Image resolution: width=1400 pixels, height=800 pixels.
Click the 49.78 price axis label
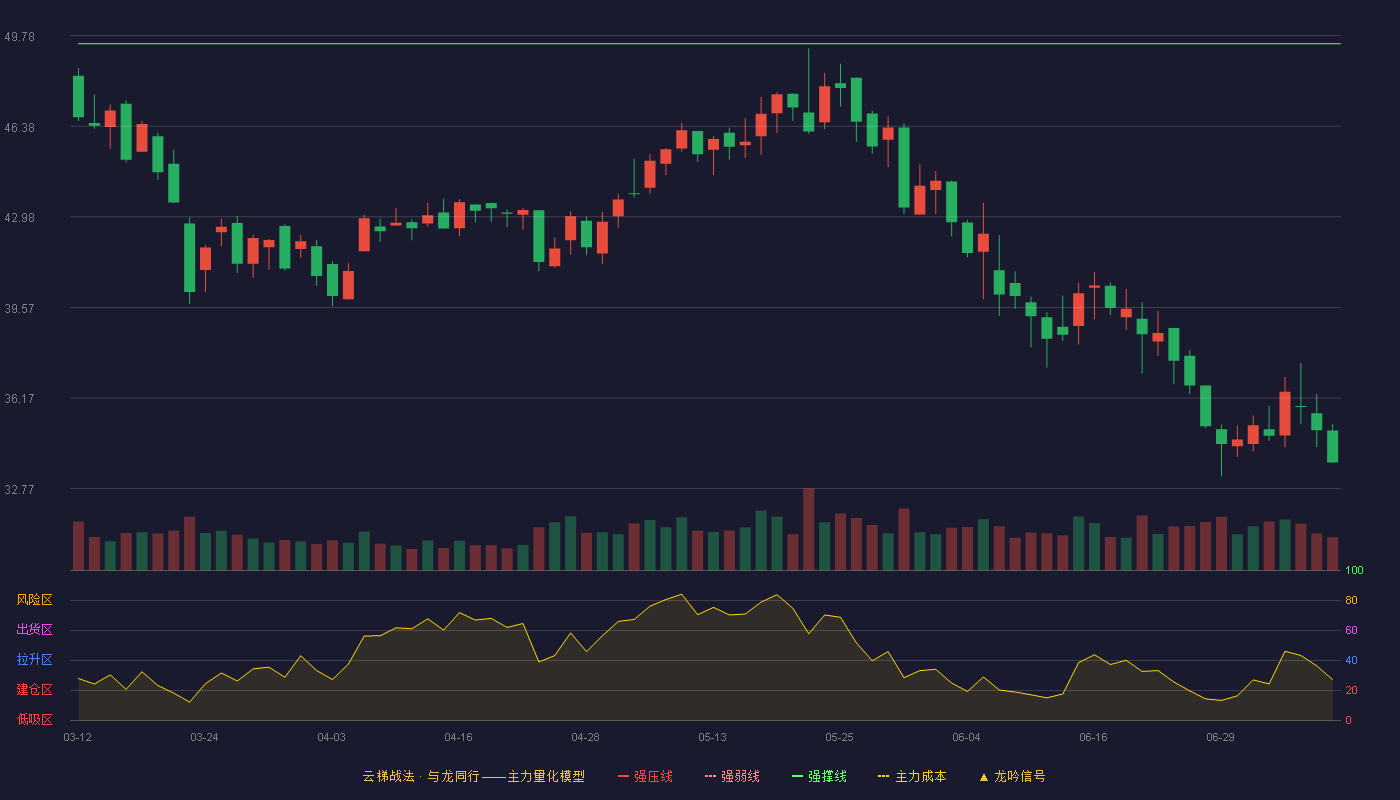click(x=19, y=36)
